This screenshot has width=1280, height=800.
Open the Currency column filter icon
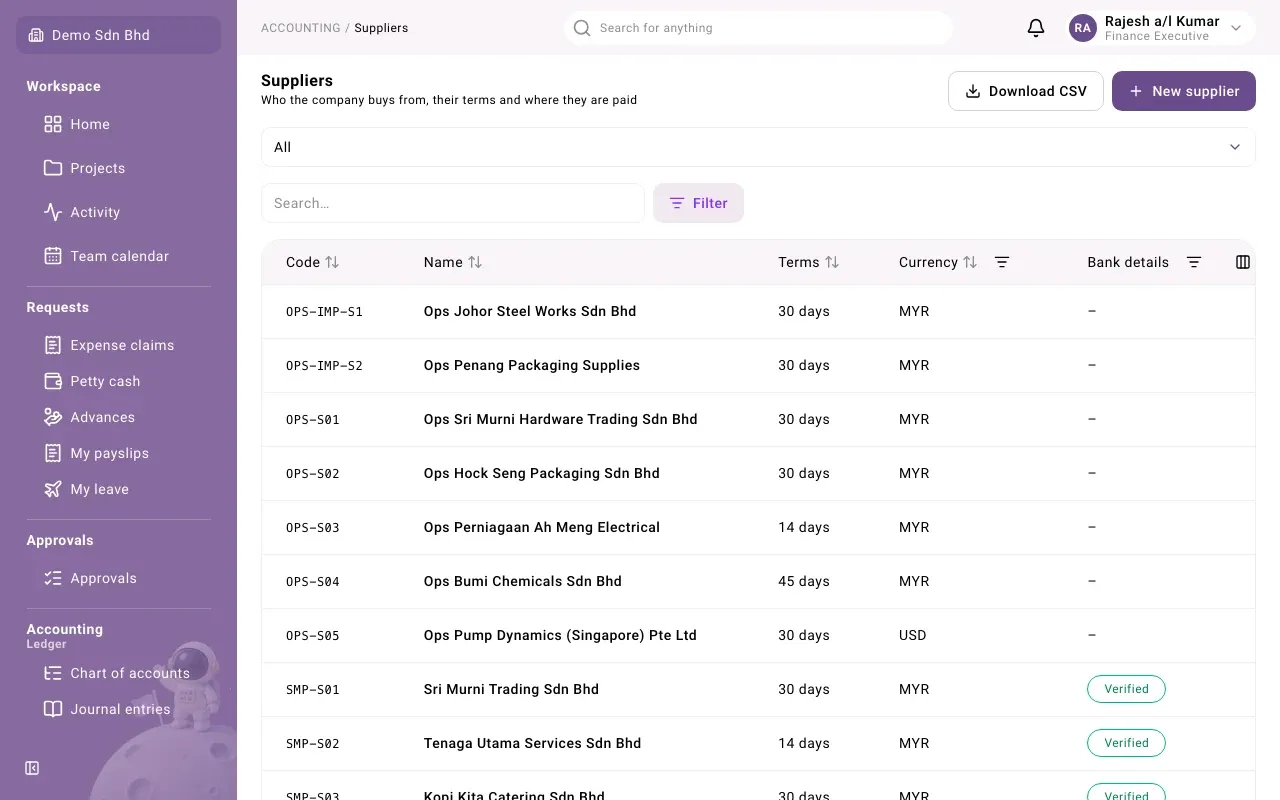click(1002, 262)
